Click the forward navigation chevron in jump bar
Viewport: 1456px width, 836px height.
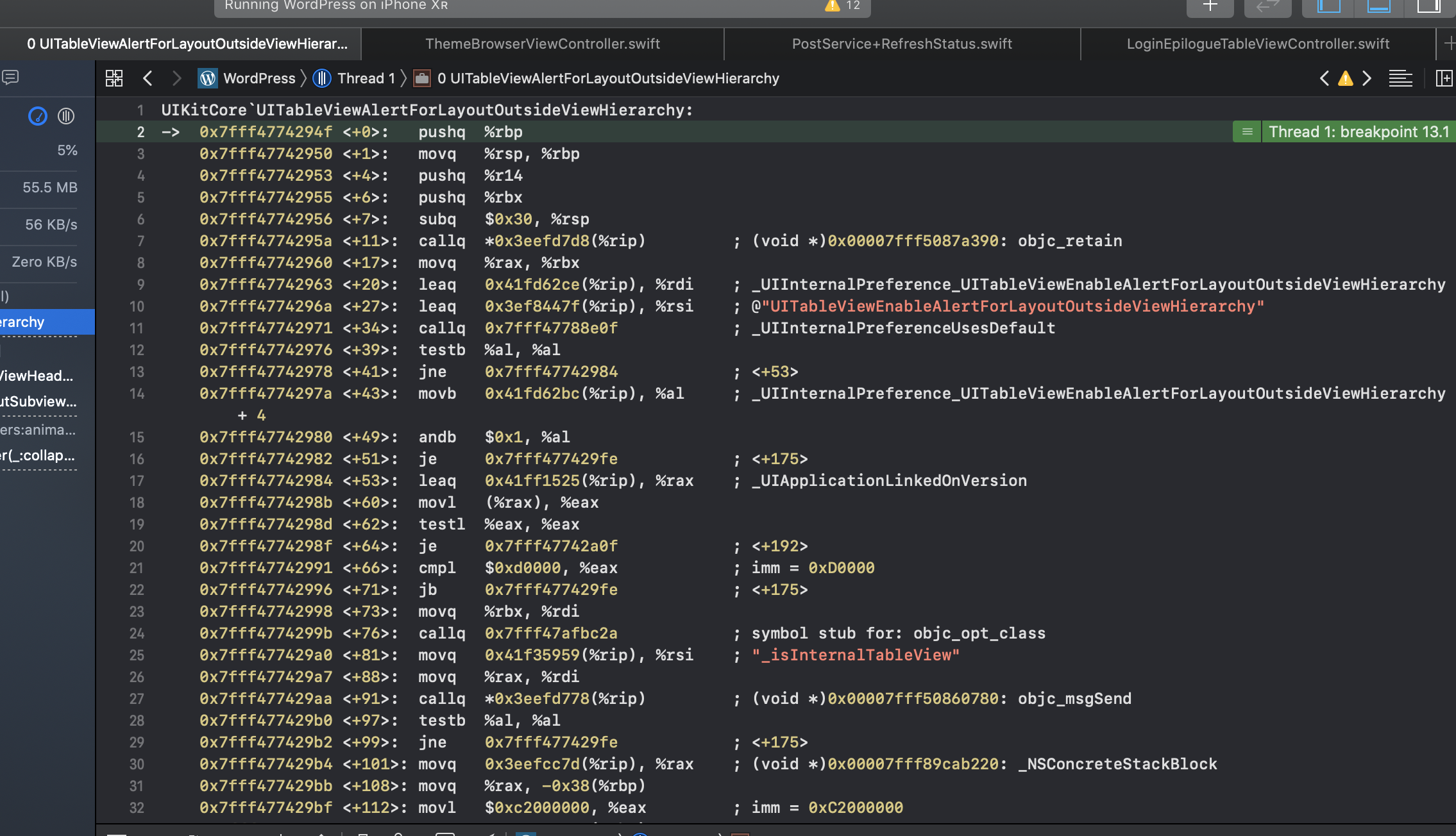point(176,78)
